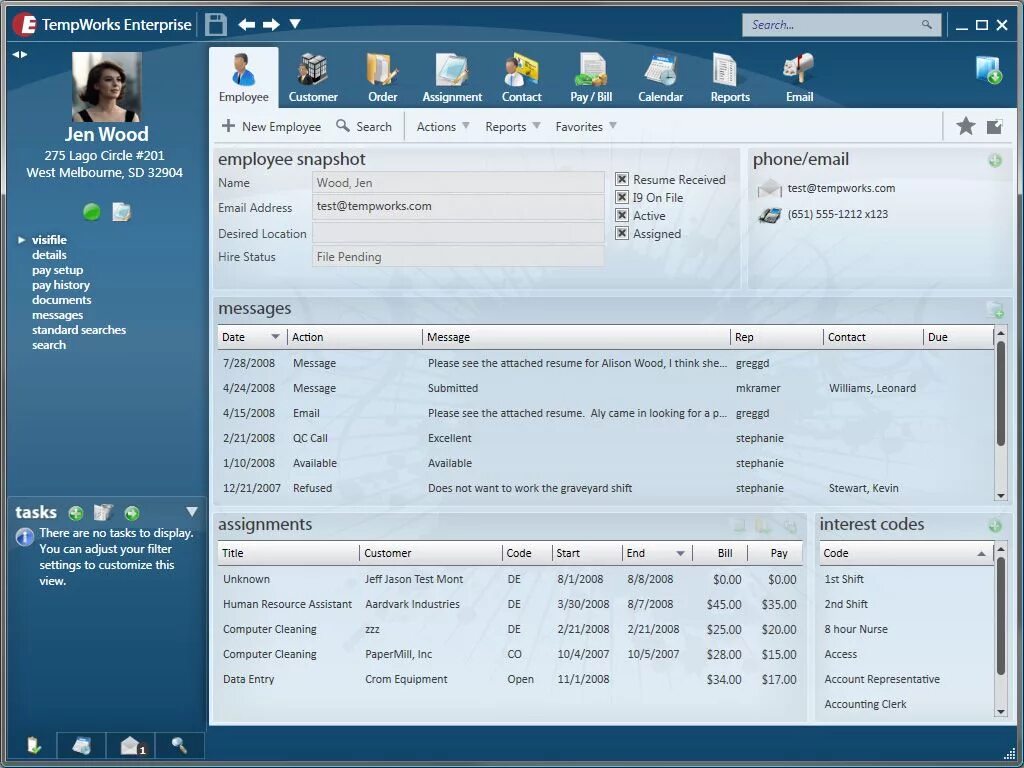The height and width of the screenshot is (768, 1024).
Task: Open the Actions dropdown
Action: pos(440,126)
